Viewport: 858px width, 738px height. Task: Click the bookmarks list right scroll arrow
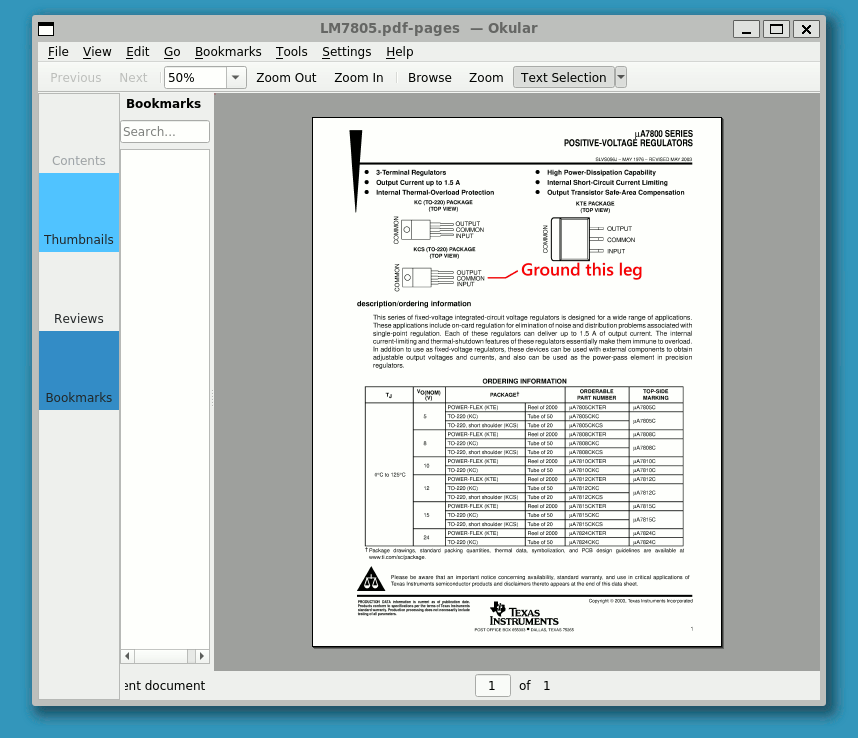pos(202,656)
